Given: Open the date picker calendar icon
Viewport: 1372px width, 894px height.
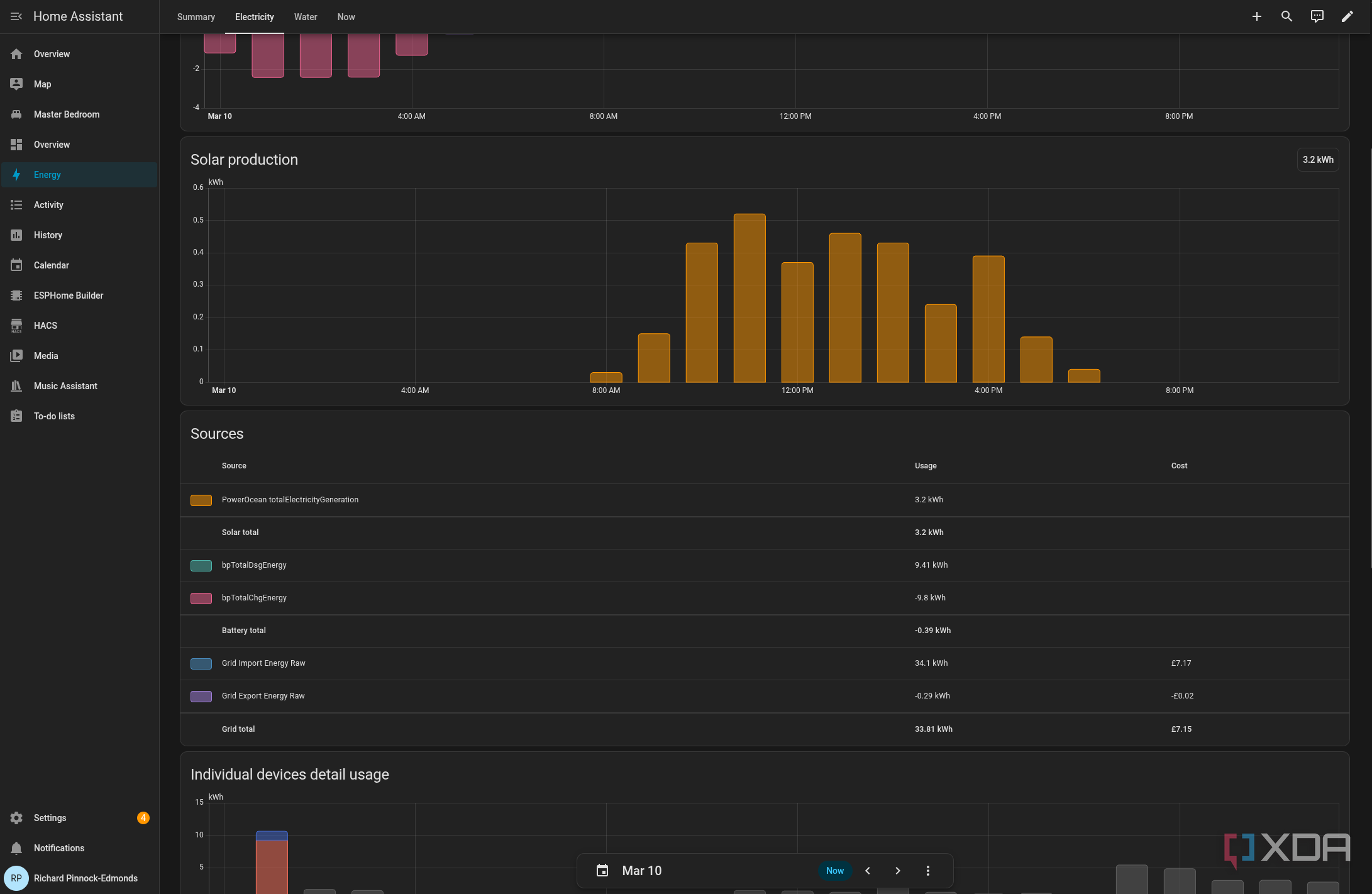Looking at the screenshot, I should [x=602, y=871].
